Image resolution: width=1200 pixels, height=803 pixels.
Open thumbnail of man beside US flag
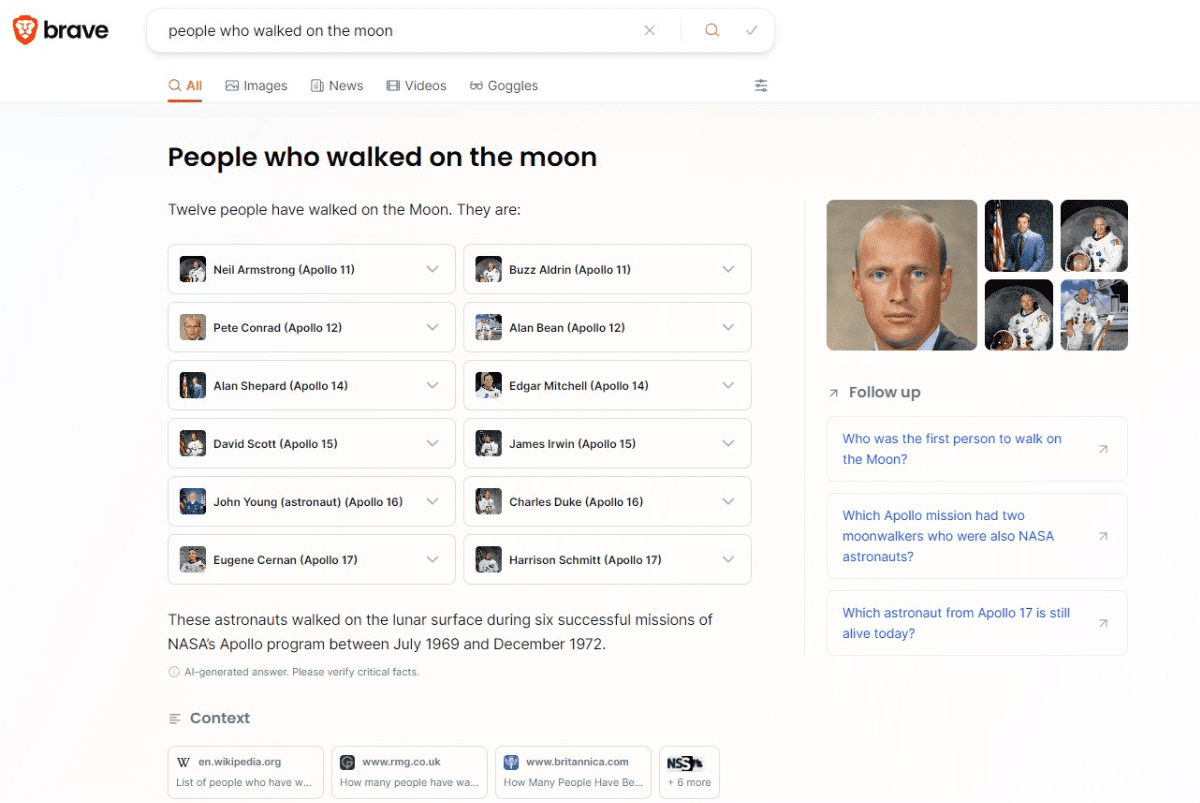click(x=1019, y=236)
